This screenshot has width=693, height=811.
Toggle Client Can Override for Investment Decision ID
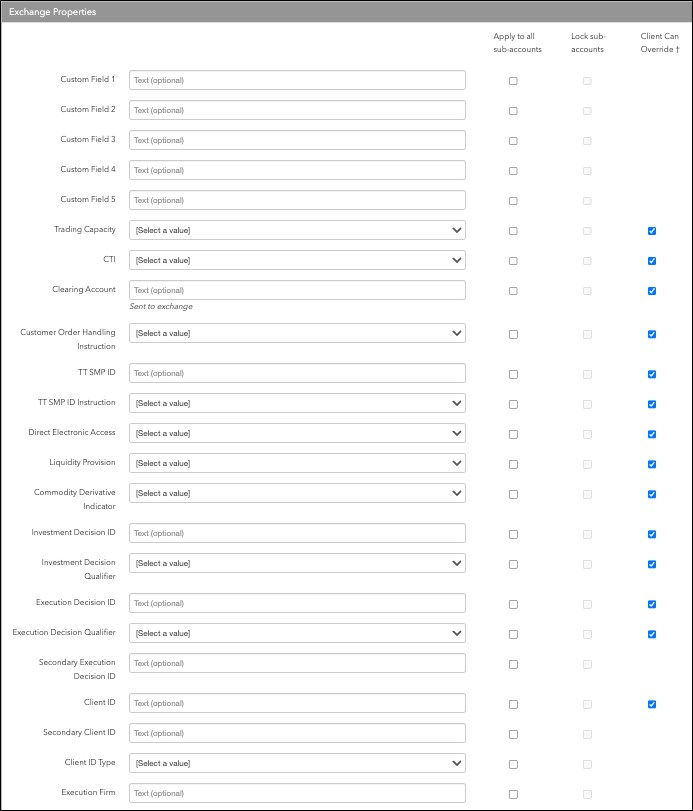click(652, 534)
